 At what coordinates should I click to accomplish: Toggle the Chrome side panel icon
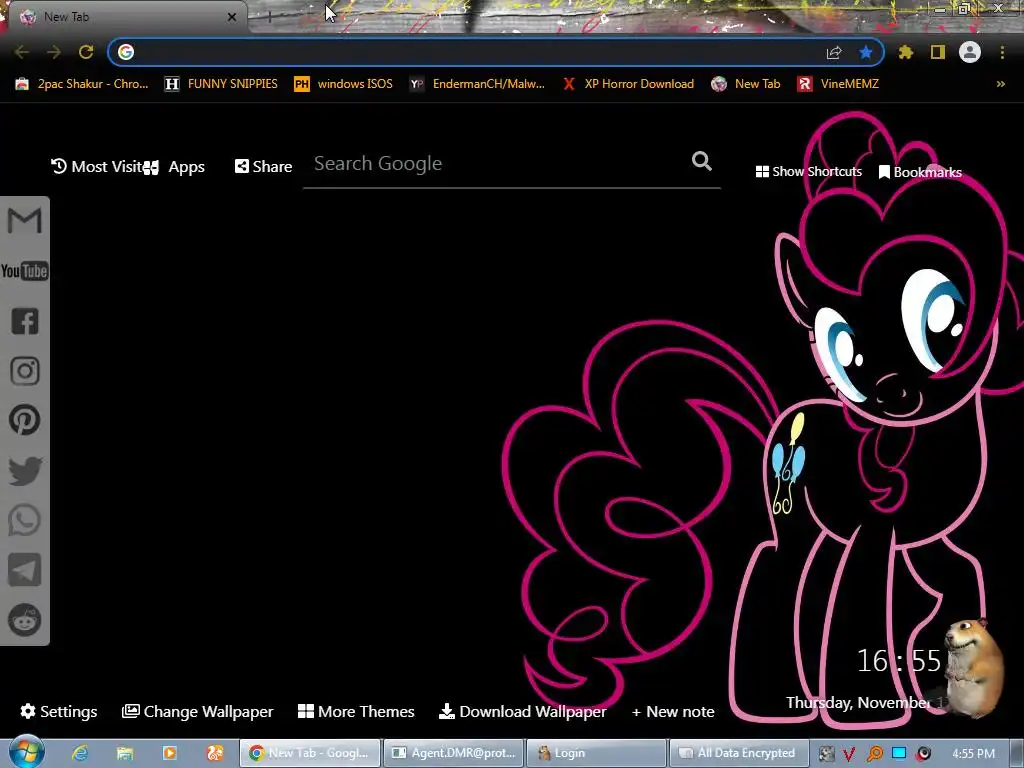(938, 52)
